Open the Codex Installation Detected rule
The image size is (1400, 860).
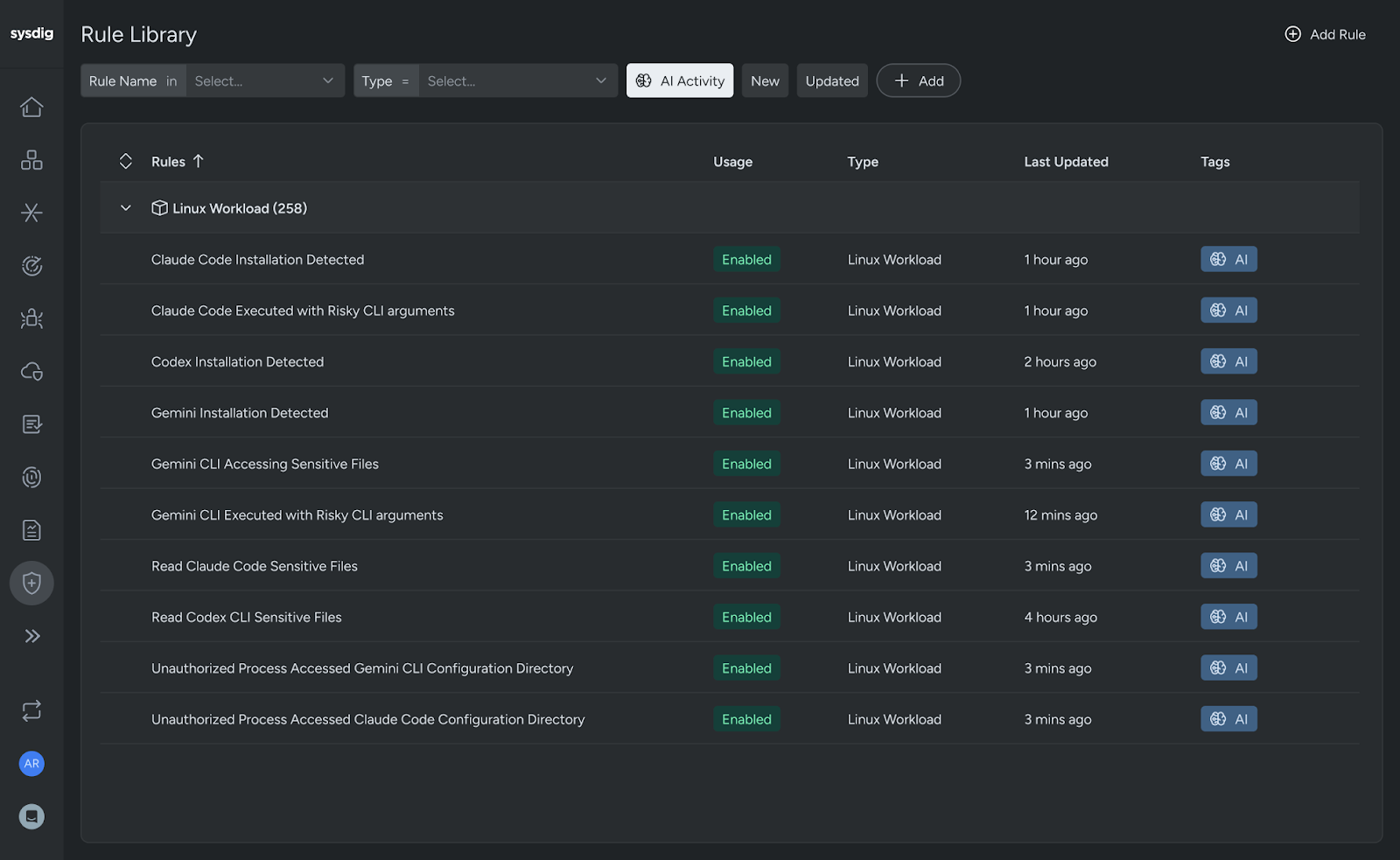coord(237,361)
